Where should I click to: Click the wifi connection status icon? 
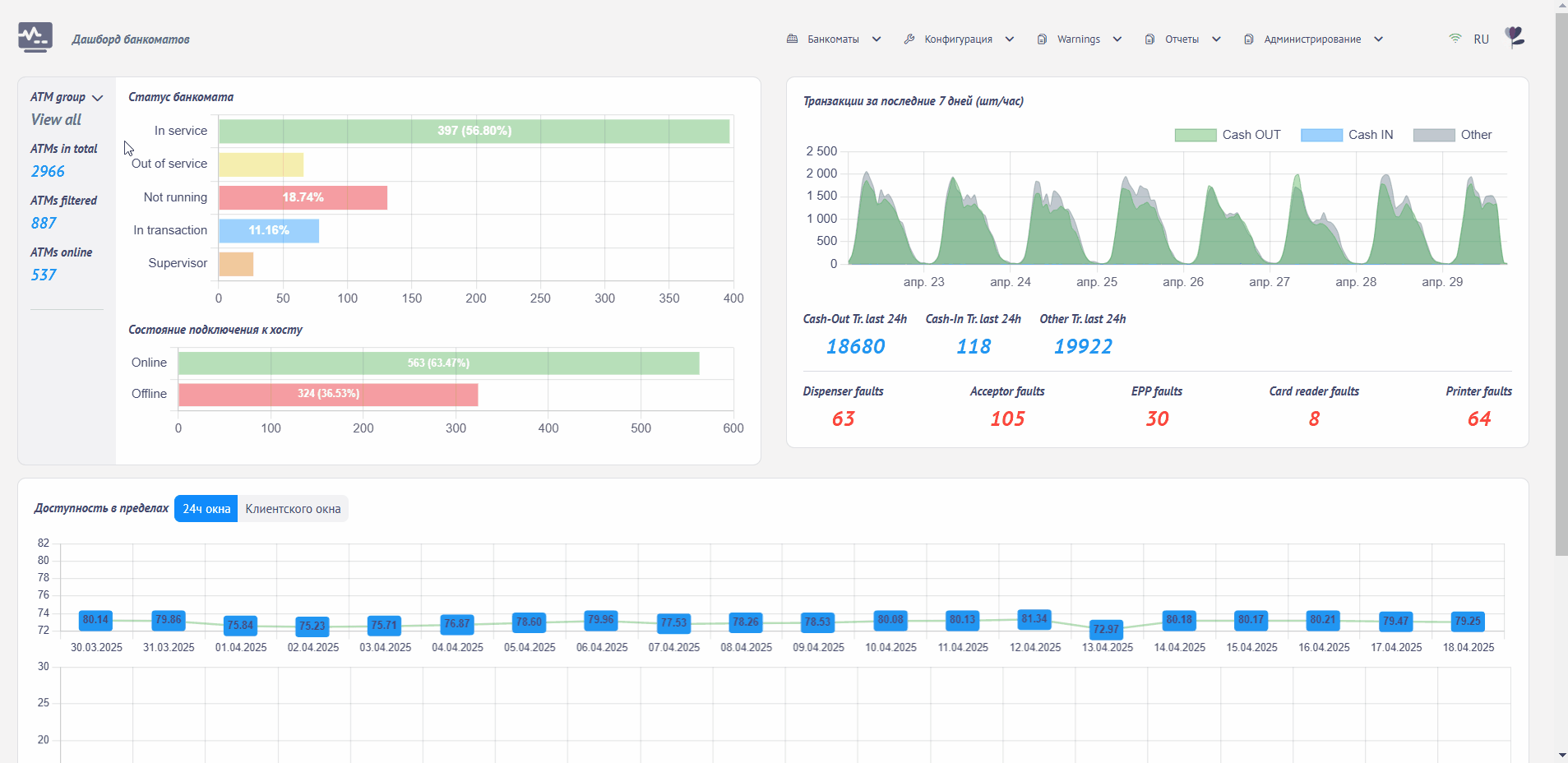click(1455, 39)
